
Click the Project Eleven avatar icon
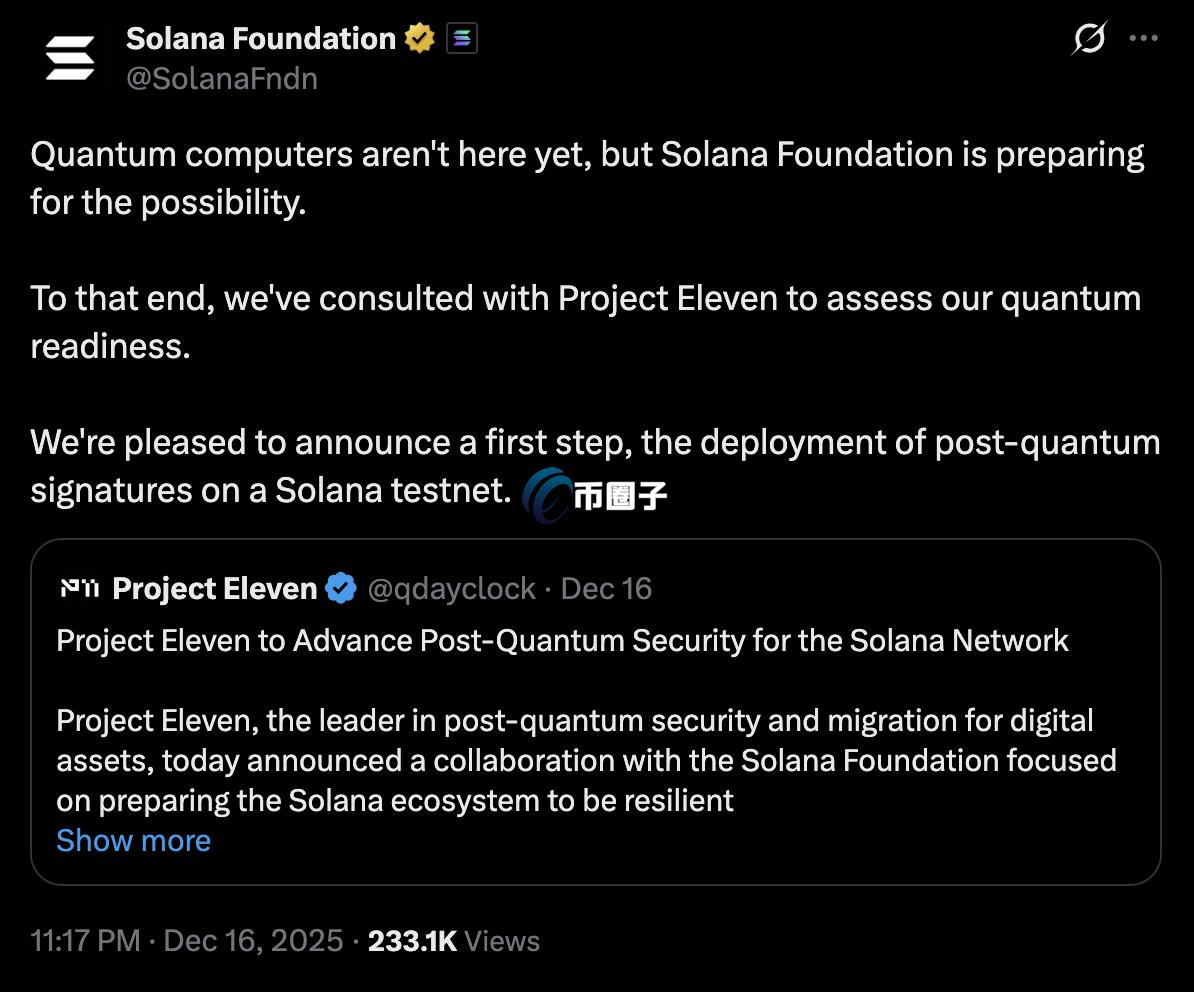tap(78, 589)
